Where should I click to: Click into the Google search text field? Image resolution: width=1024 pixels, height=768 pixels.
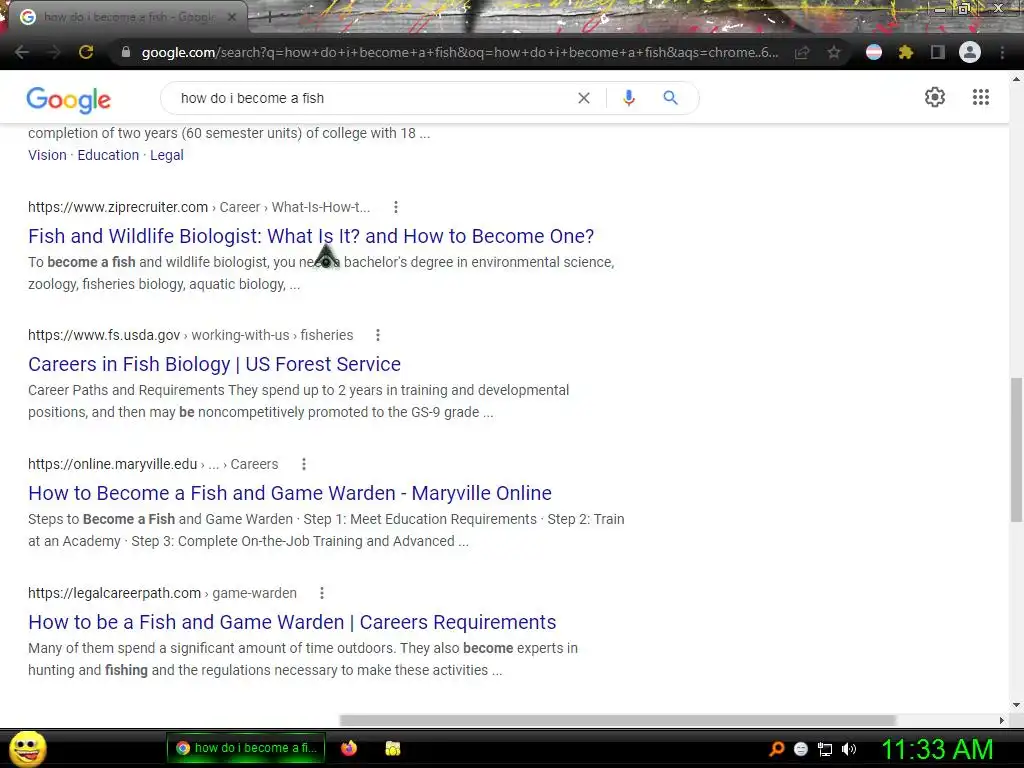[x=372, y=98]
